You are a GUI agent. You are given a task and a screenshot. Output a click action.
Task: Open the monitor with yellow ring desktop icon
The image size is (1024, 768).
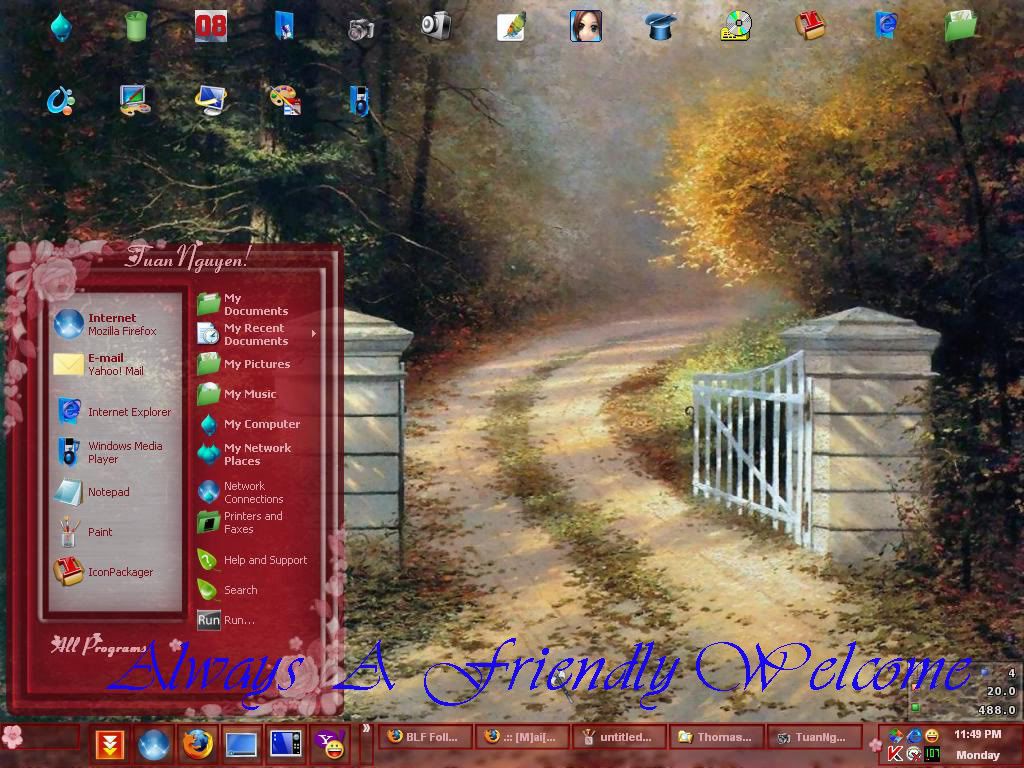point(210,101)
